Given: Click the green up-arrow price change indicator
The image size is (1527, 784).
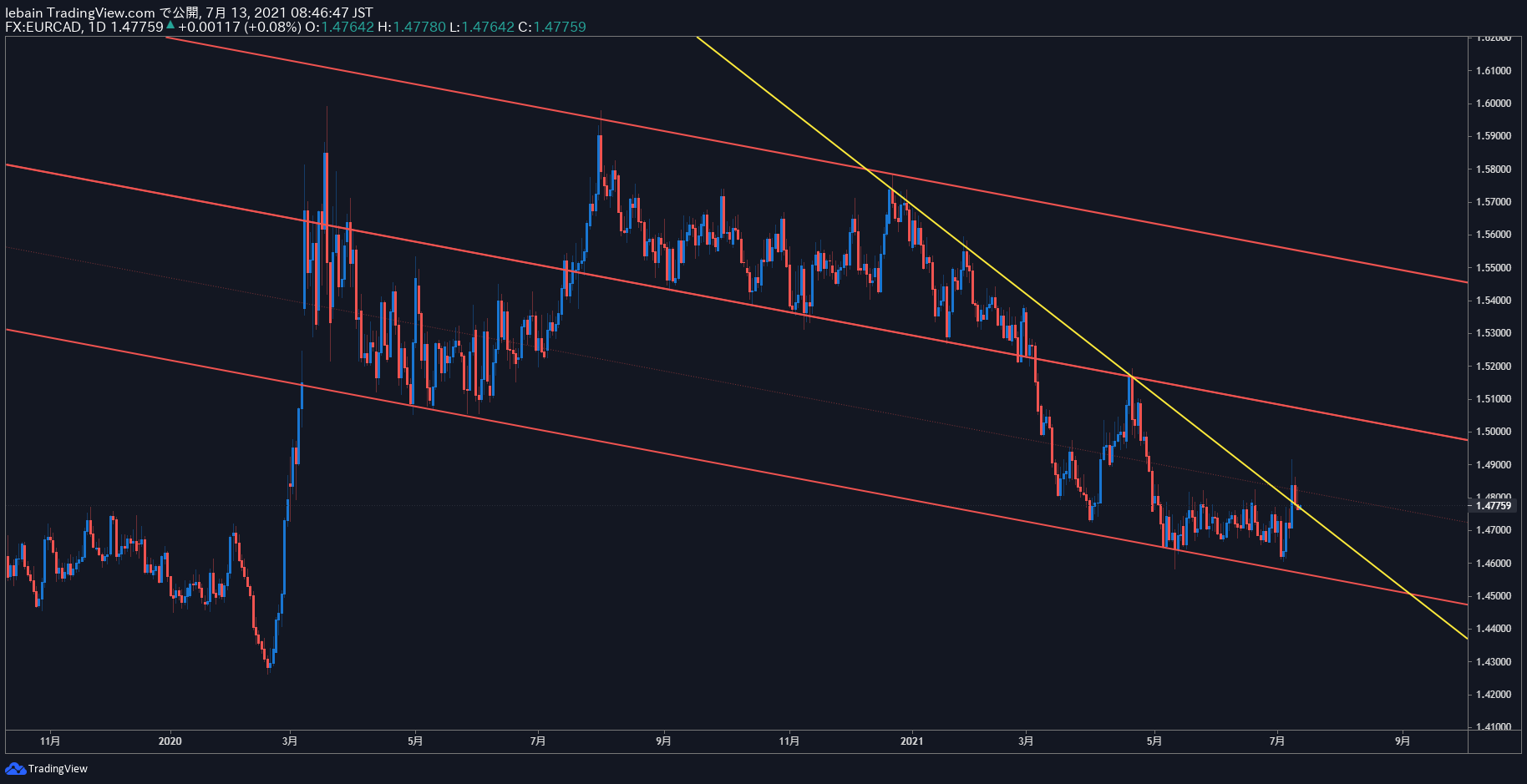Looking at the screenshot, I should 170,26.
